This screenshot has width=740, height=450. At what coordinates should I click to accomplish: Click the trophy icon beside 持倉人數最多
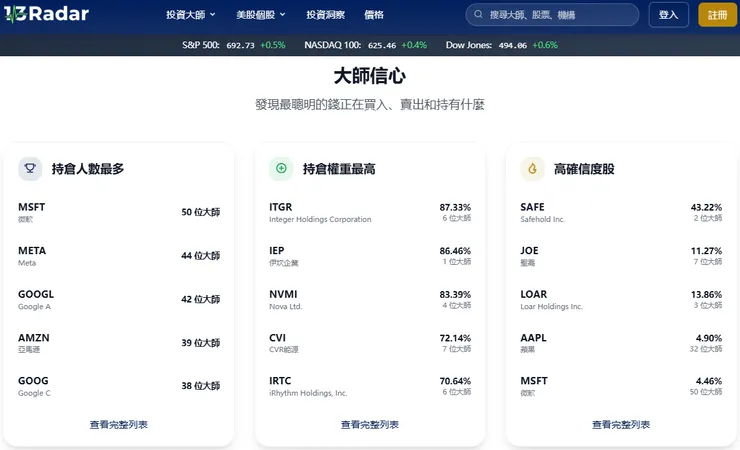30,168
